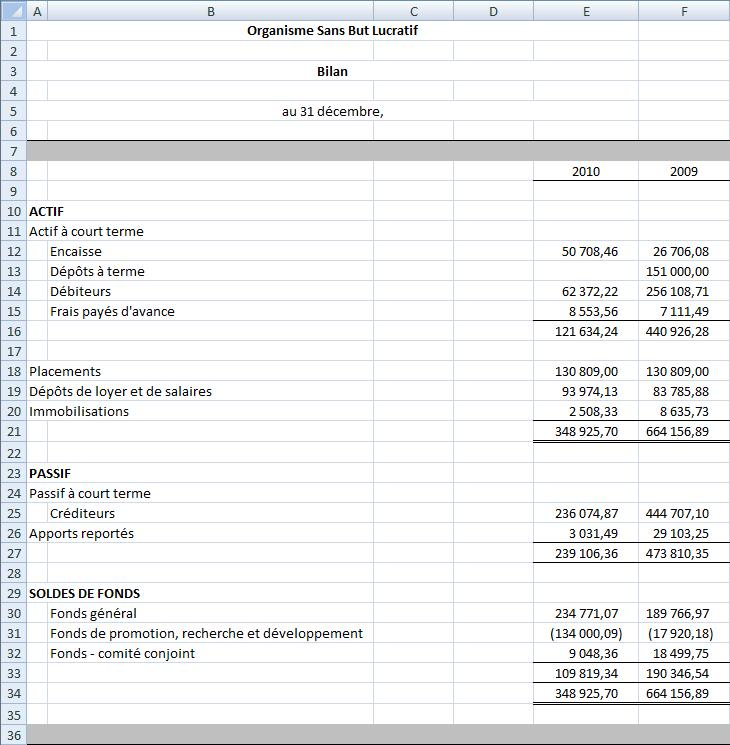
Task: Select the column E header
Action: point(585,11)
